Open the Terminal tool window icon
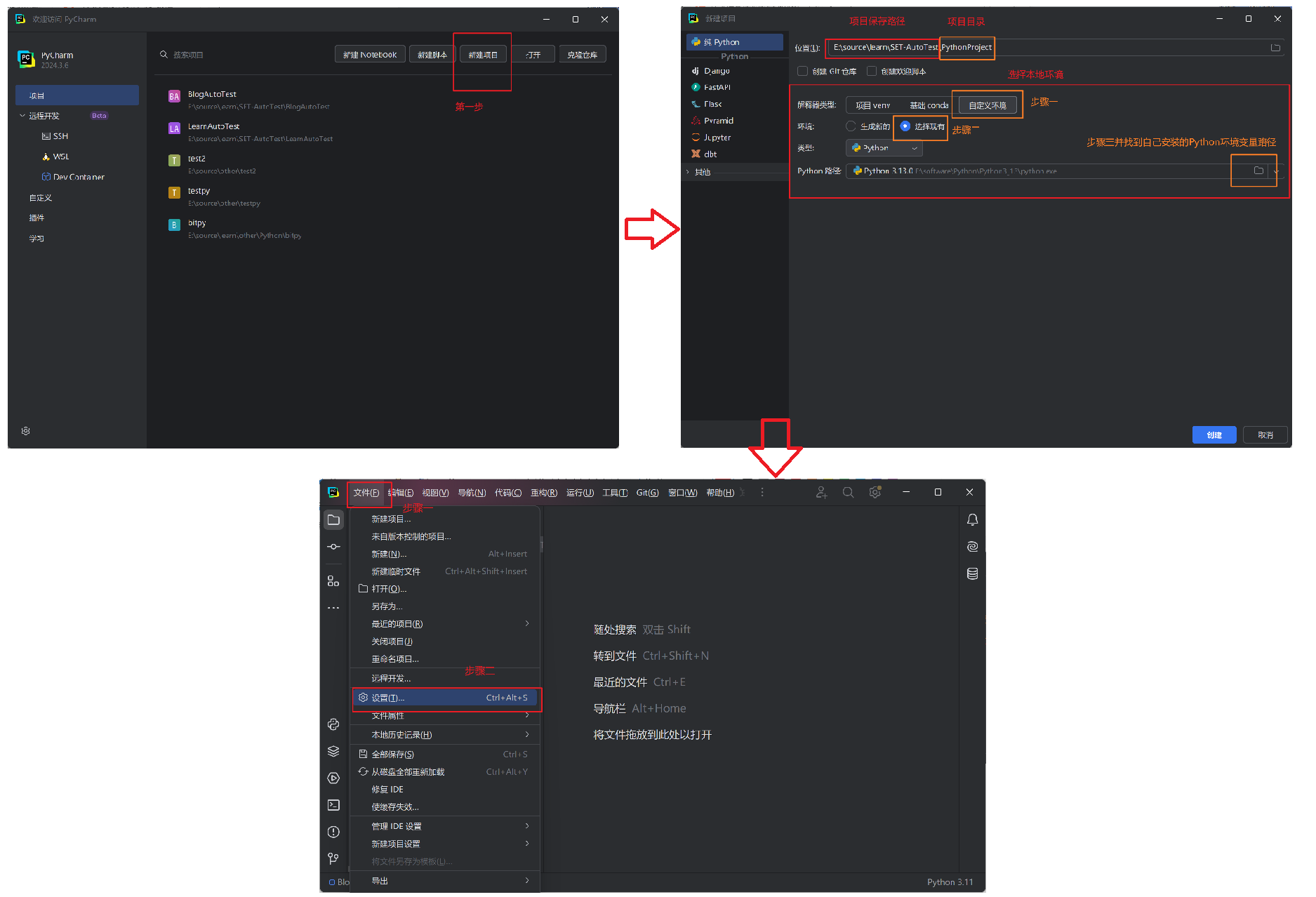Screen dimensions: 1316x897 click(x=333, y=805)
